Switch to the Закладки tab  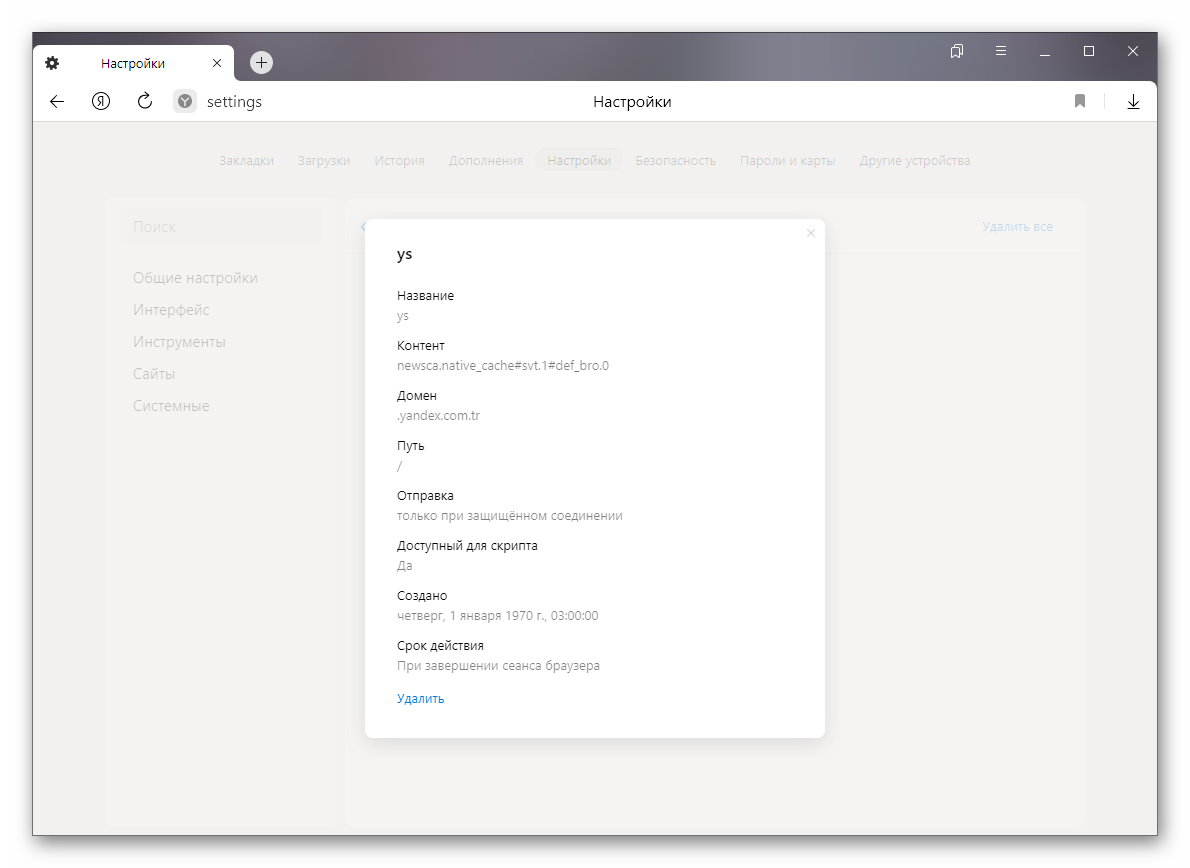click(x=246, y=161)
